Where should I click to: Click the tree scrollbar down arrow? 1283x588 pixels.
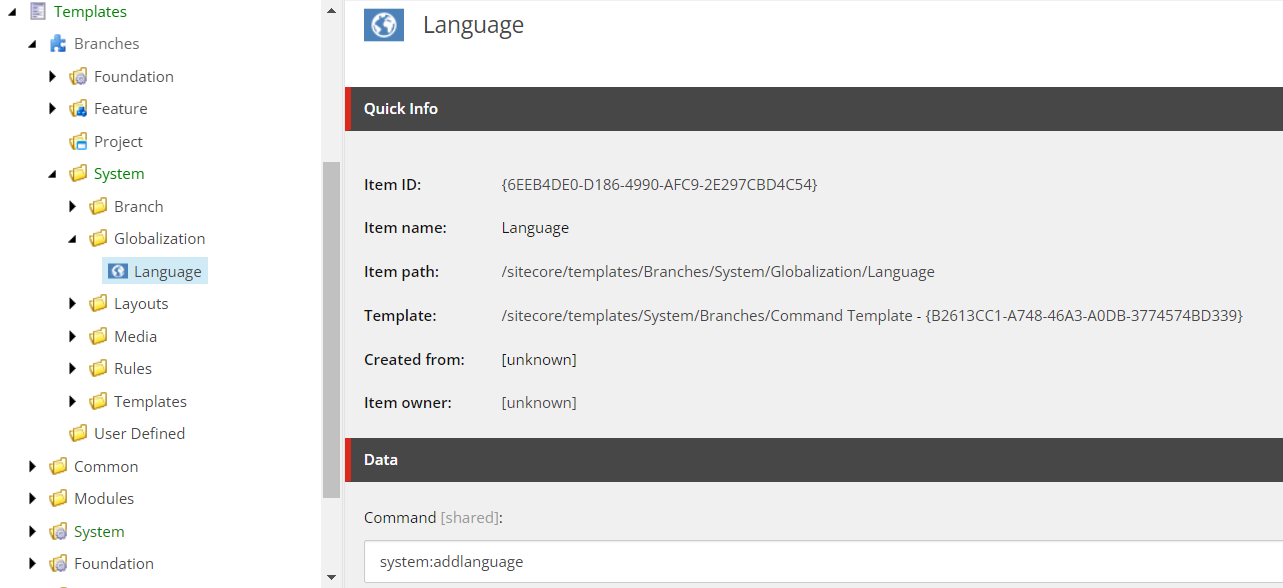coord(332,577)
